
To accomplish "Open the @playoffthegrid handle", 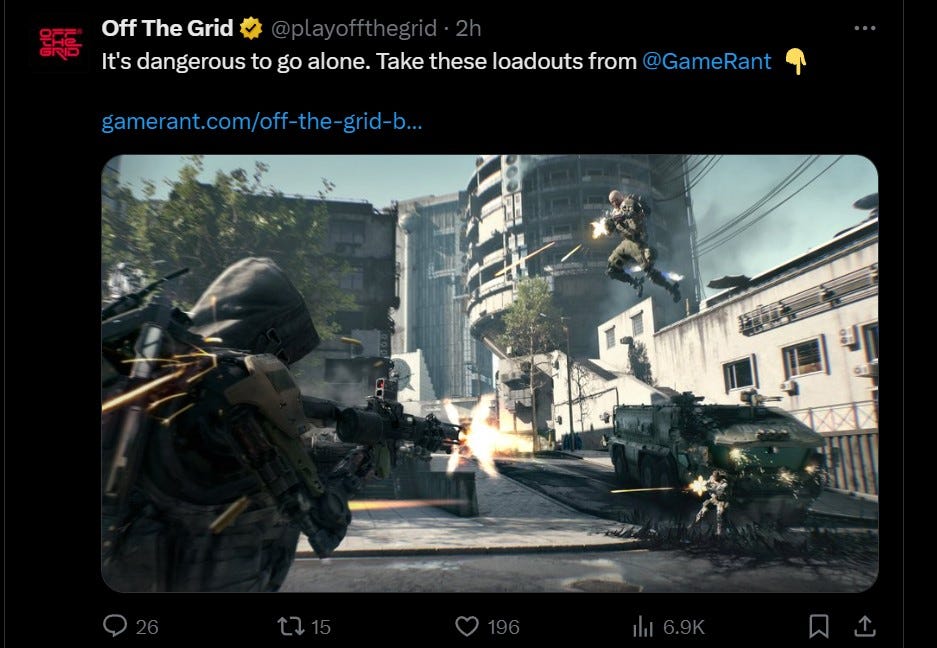I will click(354, 28).
